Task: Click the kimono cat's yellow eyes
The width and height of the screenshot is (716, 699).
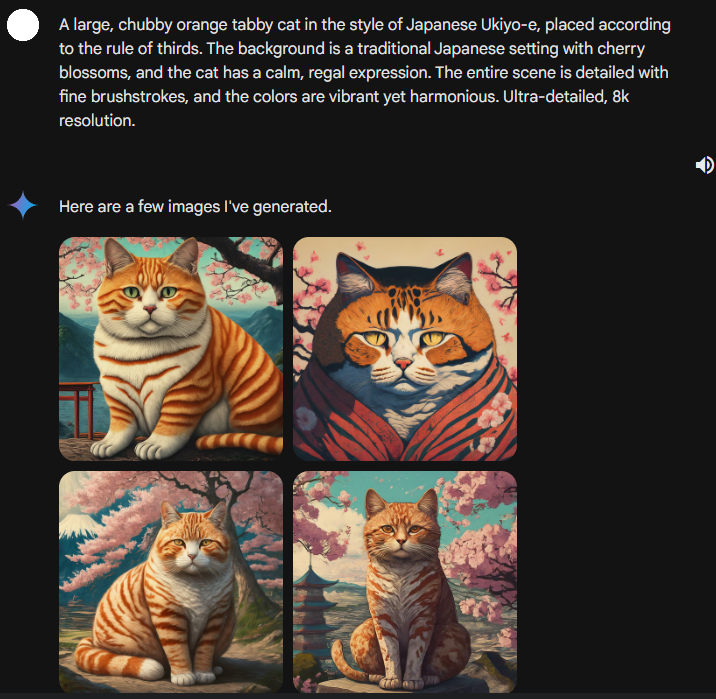Action: tap(404, 338)
